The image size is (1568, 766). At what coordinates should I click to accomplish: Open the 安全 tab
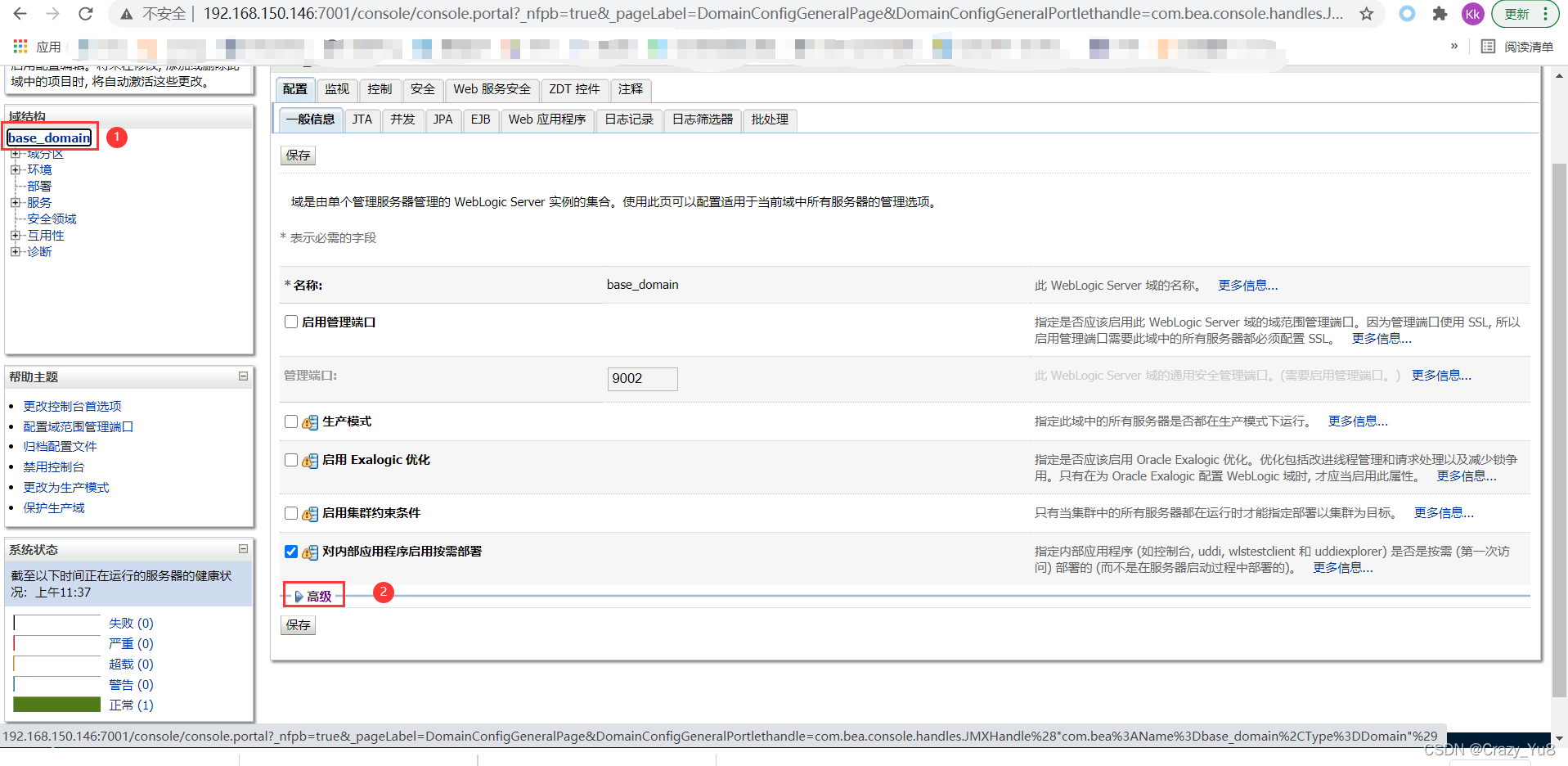click(423, 89)
